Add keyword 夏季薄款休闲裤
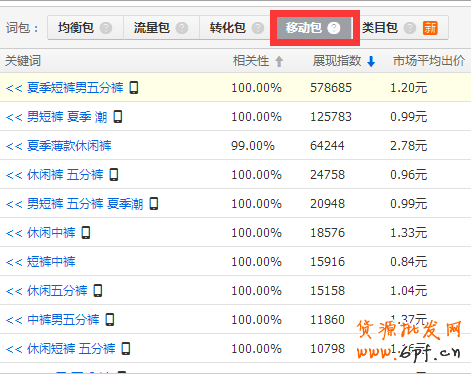 coord(59,146)
